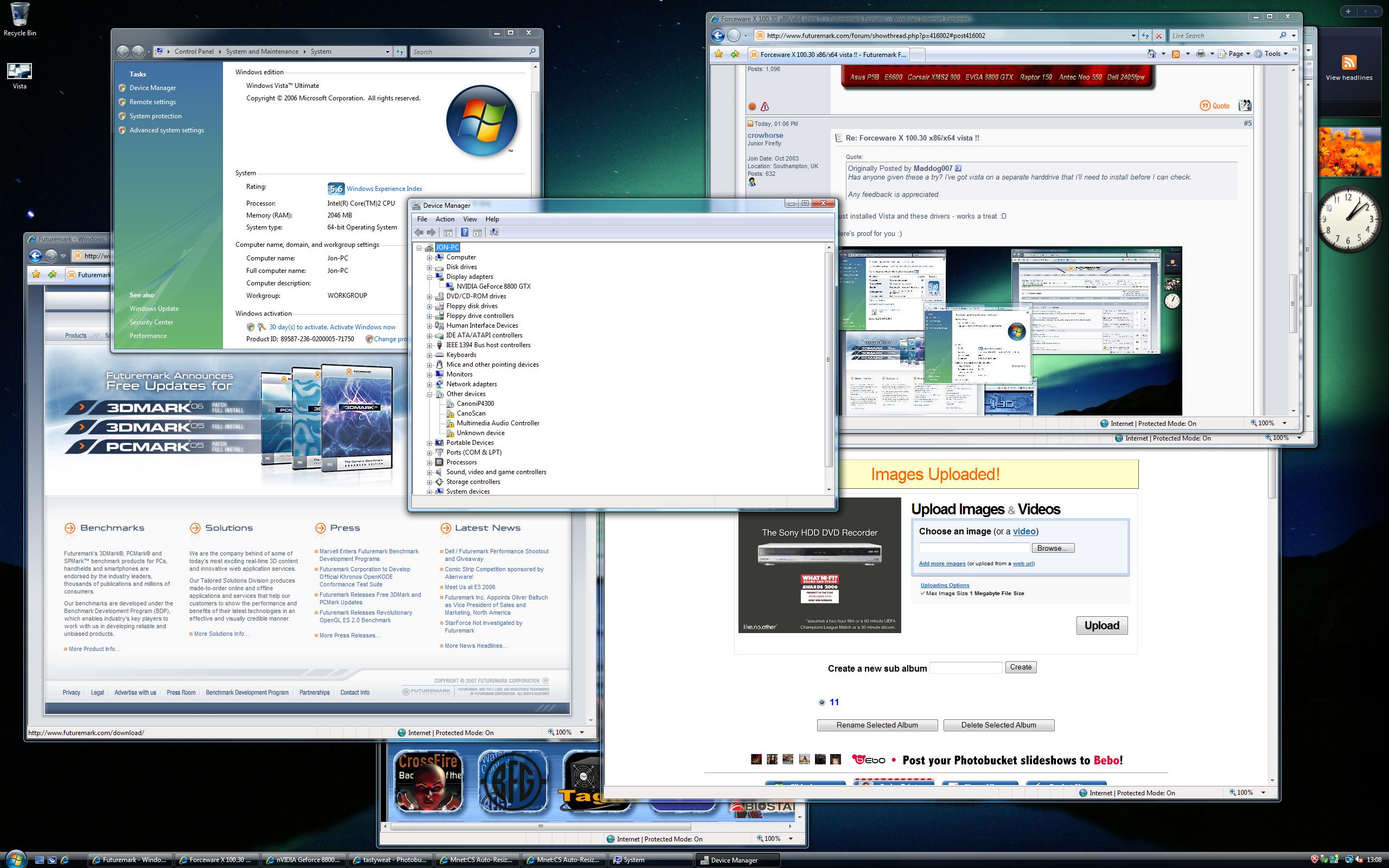Screen dimensions: 1389x868
Task: Collapse JON-PC root node in Device Manager
Action: (x=419, y=248)
